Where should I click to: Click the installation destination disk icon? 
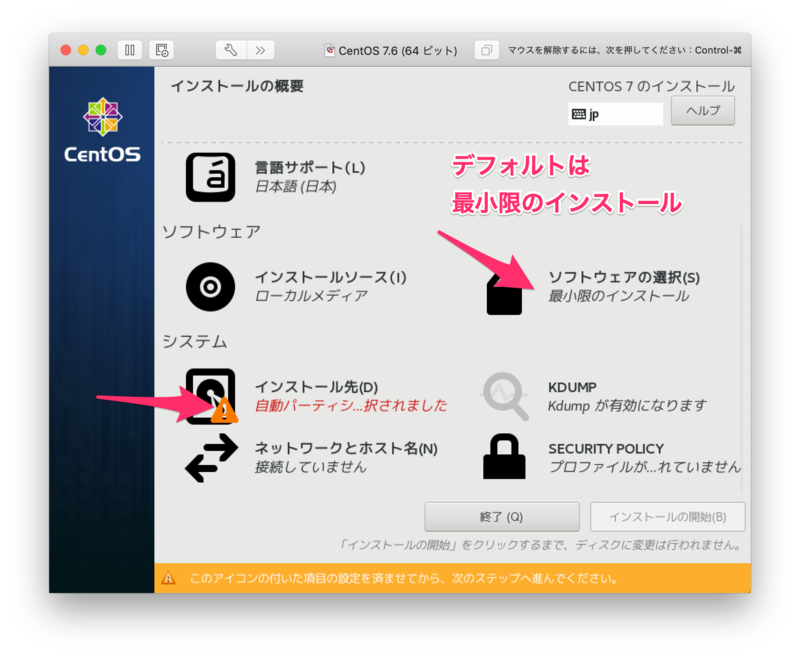(210, 396)
